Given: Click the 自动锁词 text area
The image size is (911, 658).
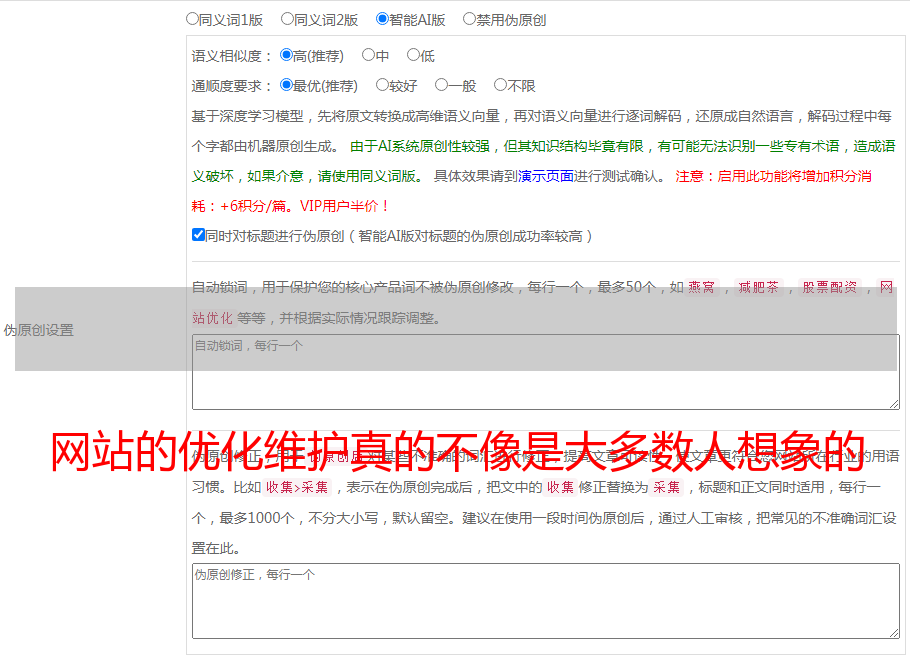Looking at the screenshot, I should [546, 372].
